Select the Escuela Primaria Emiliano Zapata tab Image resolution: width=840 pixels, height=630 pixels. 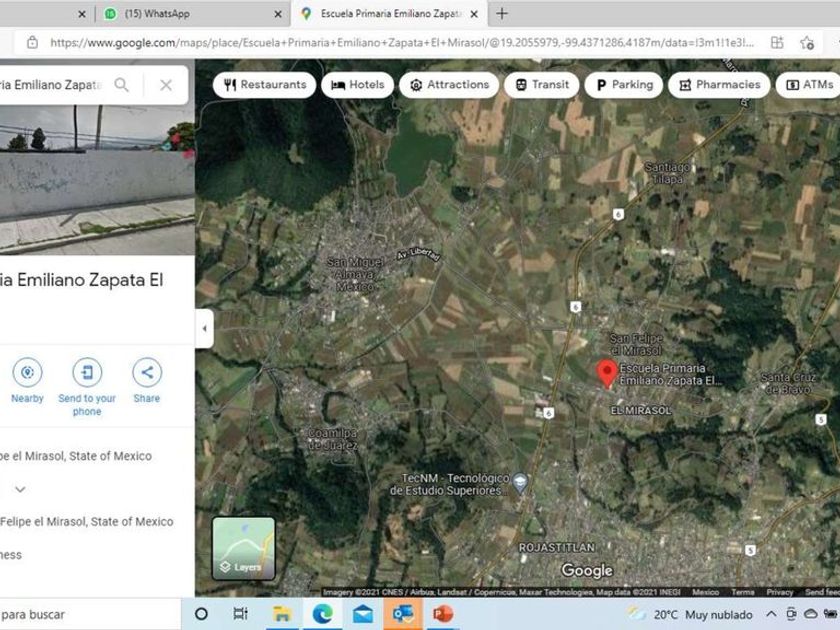[x=389, y=14]
